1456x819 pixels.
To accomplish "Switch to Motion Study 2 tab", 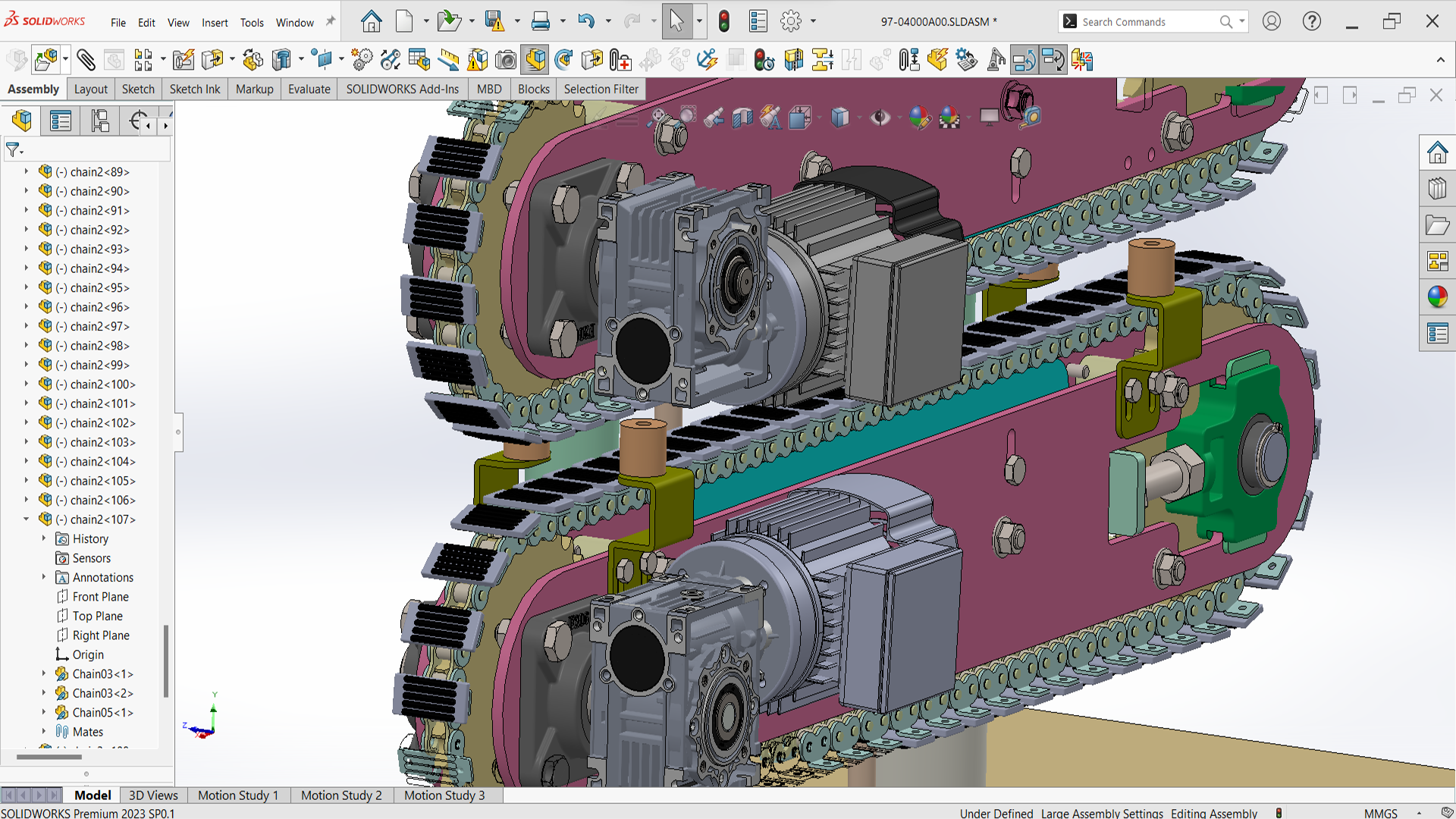I will 341,795.
